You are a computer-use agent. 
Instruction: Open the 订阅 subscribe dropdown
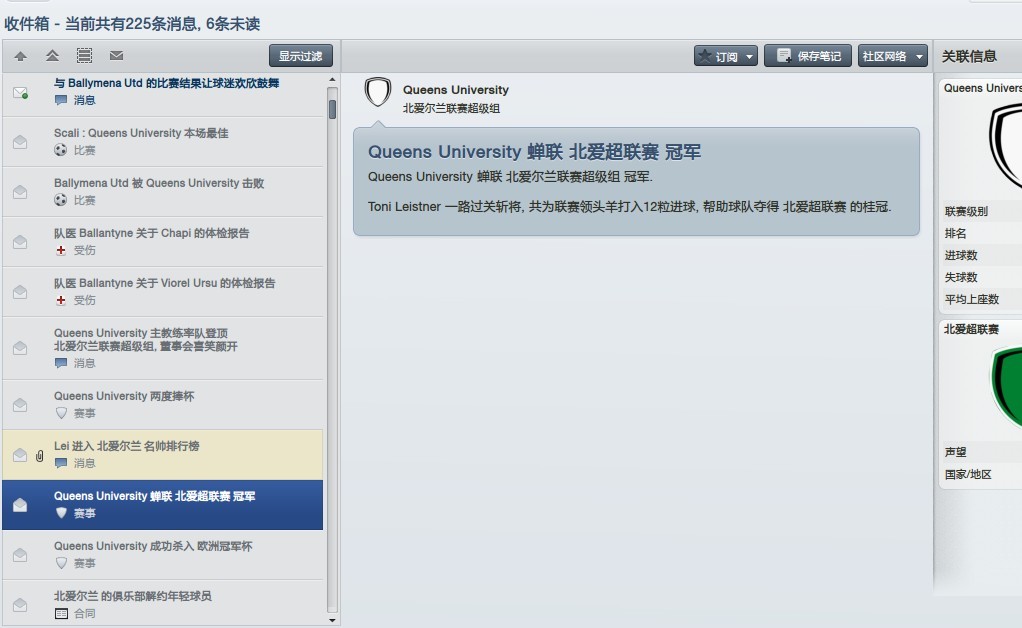tap(725, 57)
